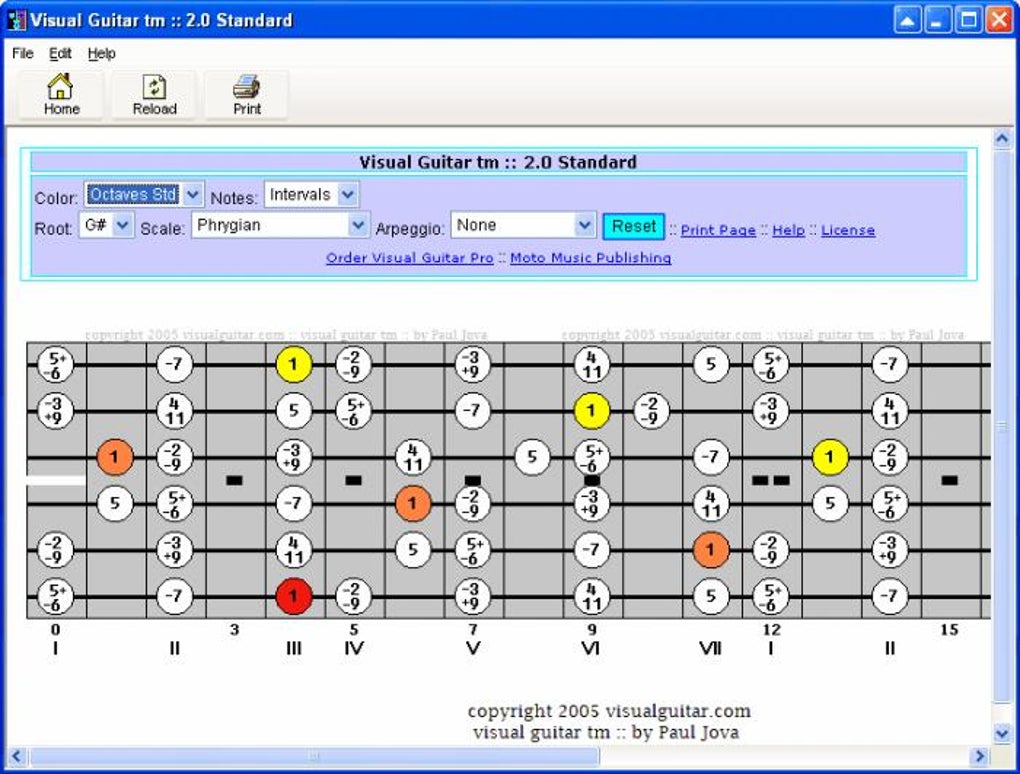The height and width of the screenshot is (774, 1020).
Task: Click the down arrow on the vertical scrollbar
Action: (x=1001, y=732)
